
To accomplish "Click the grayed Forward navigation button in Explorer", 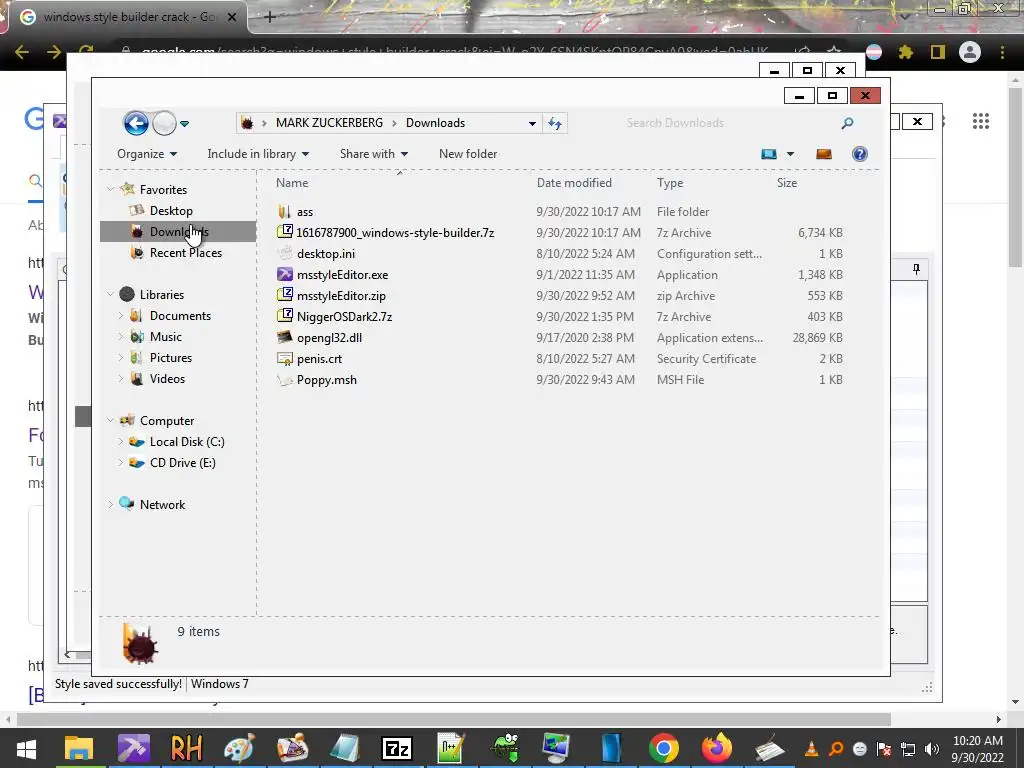I will point(164,123).
